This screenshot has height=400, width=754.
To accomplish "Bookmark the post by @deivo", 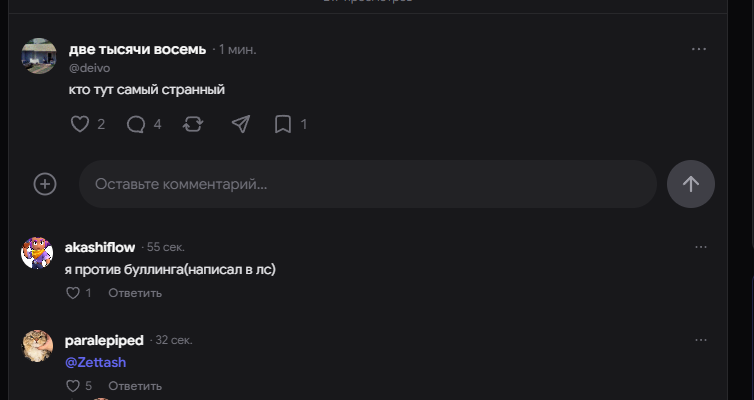I will tap(283, 124).
